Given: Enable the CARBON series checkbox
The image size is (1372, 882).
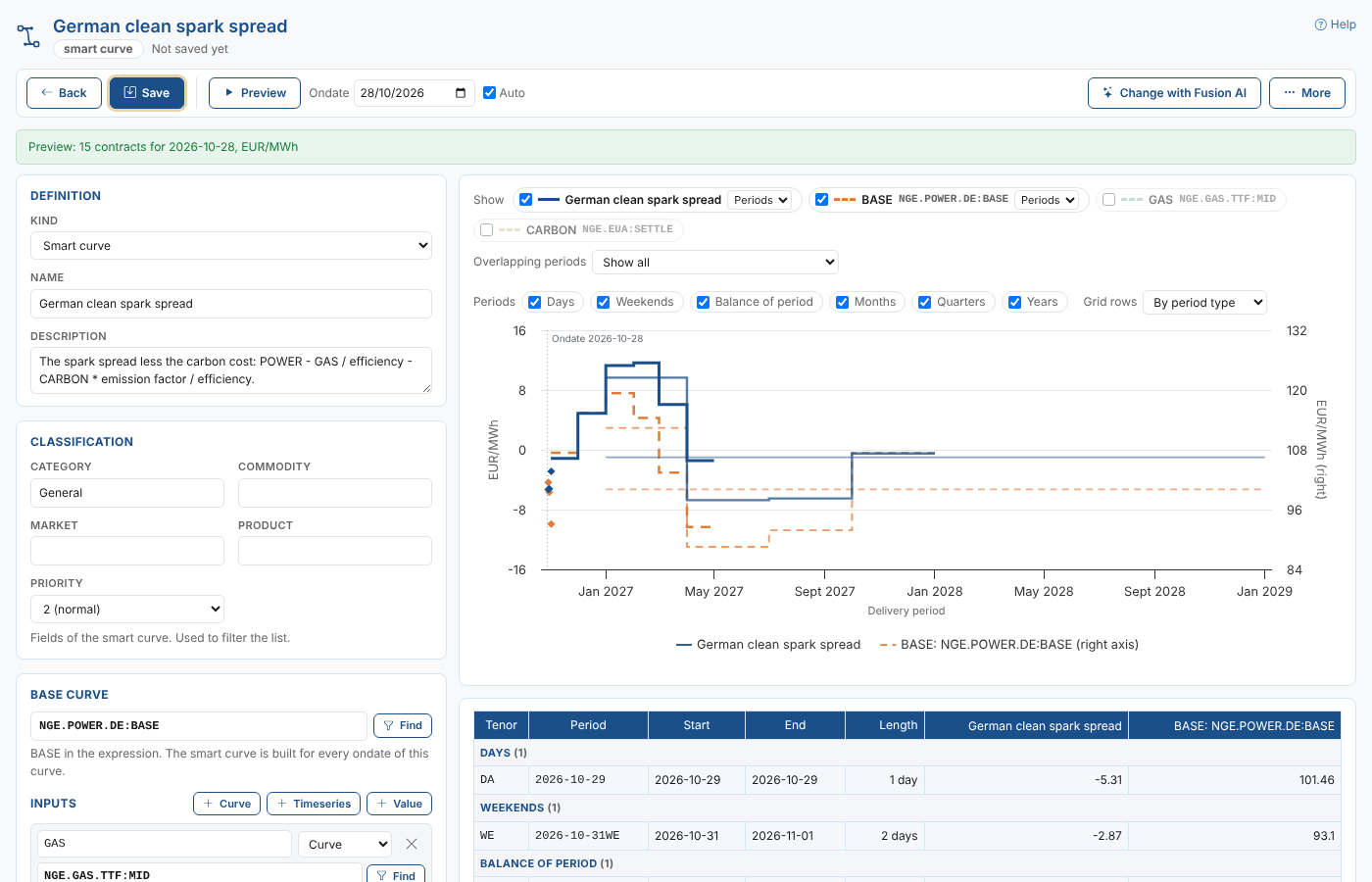Looking at the screenshot, I should [487, 230].
